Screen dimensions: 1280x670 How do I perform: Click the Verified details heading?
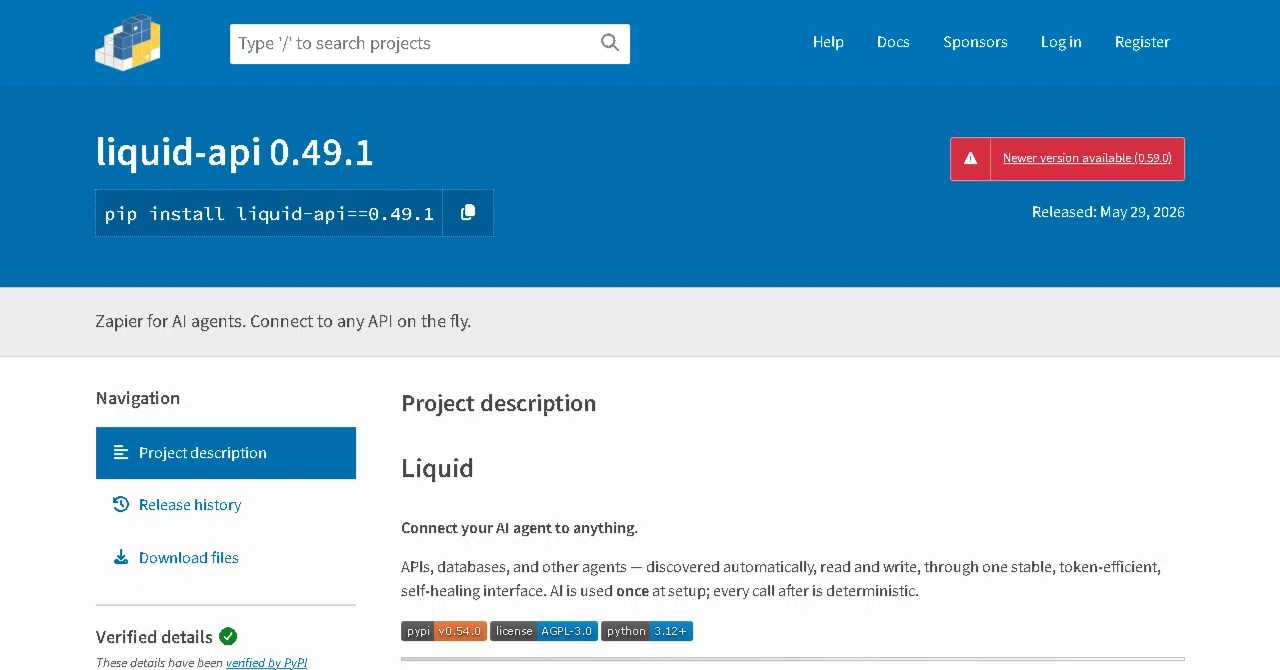tap(154, 637)
